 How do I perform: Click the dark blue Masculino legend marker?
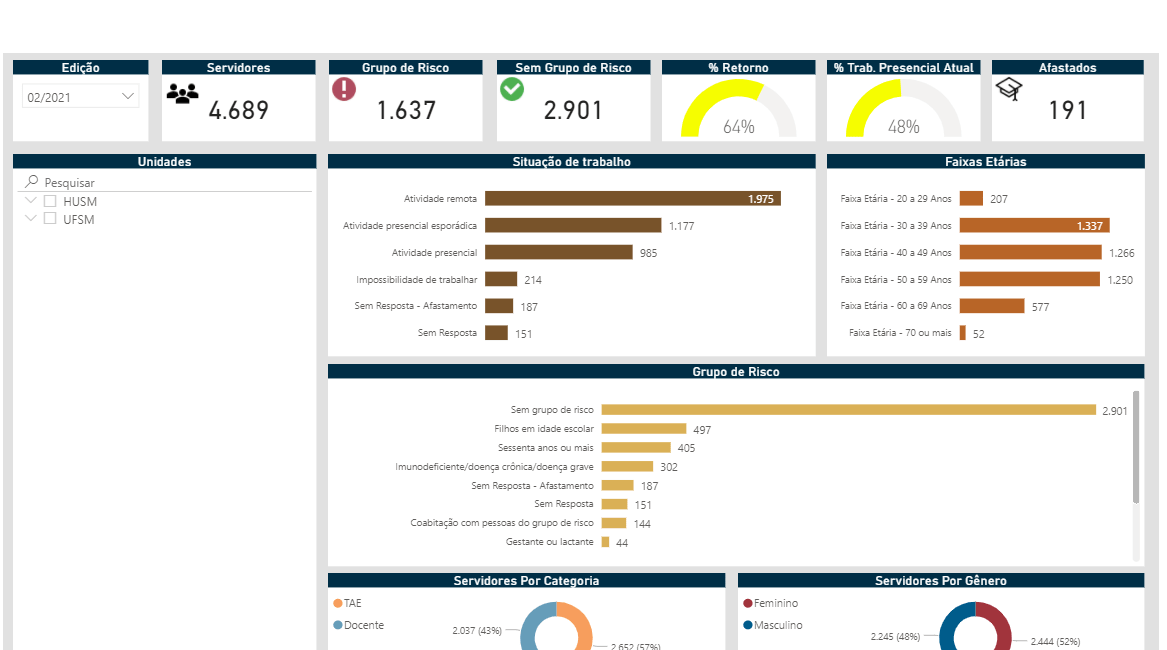point(748,625)
